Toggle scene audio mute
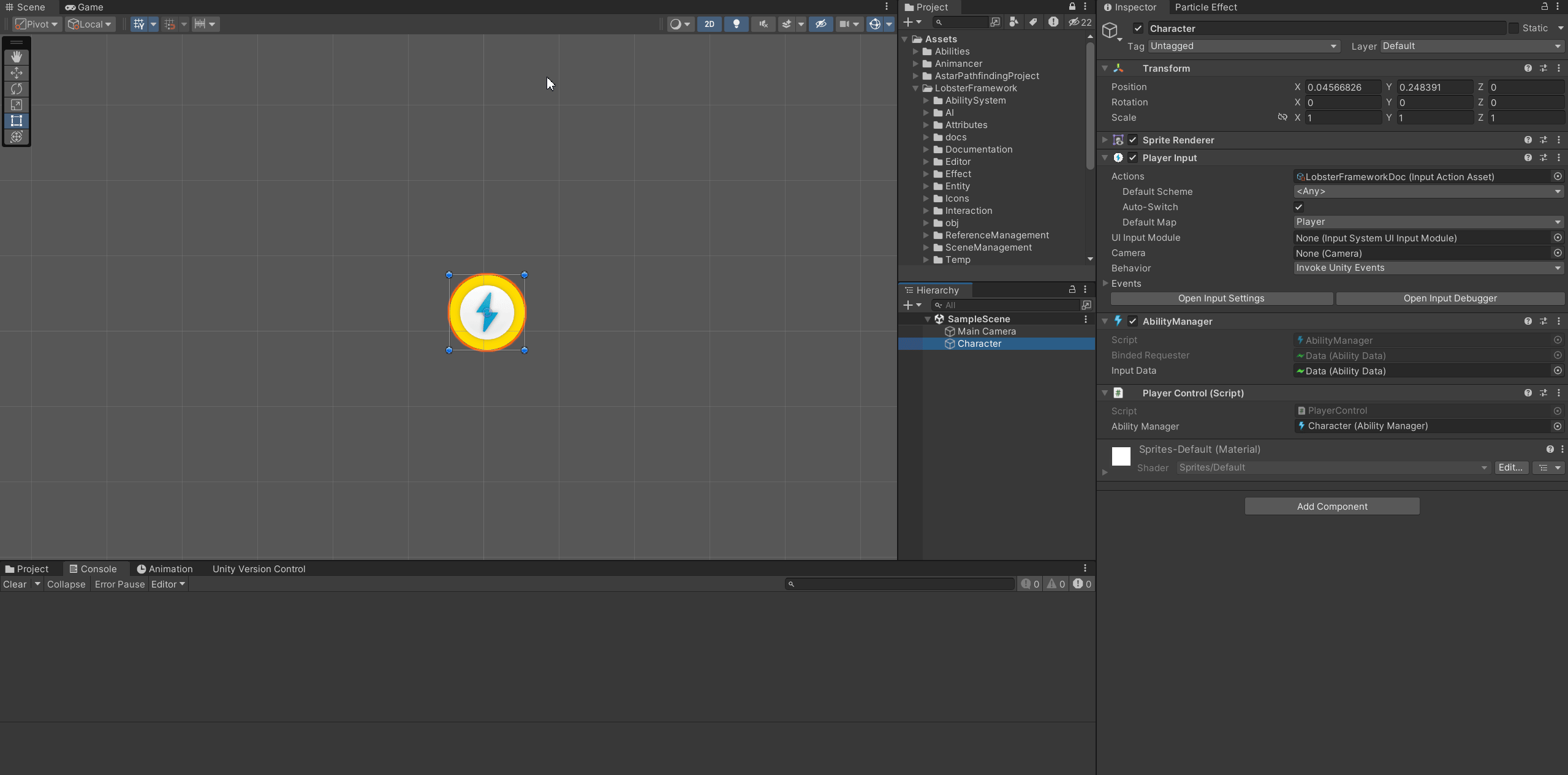This screenshot has height=775, width=1568. pyautogui.click(x=763, y=24)
